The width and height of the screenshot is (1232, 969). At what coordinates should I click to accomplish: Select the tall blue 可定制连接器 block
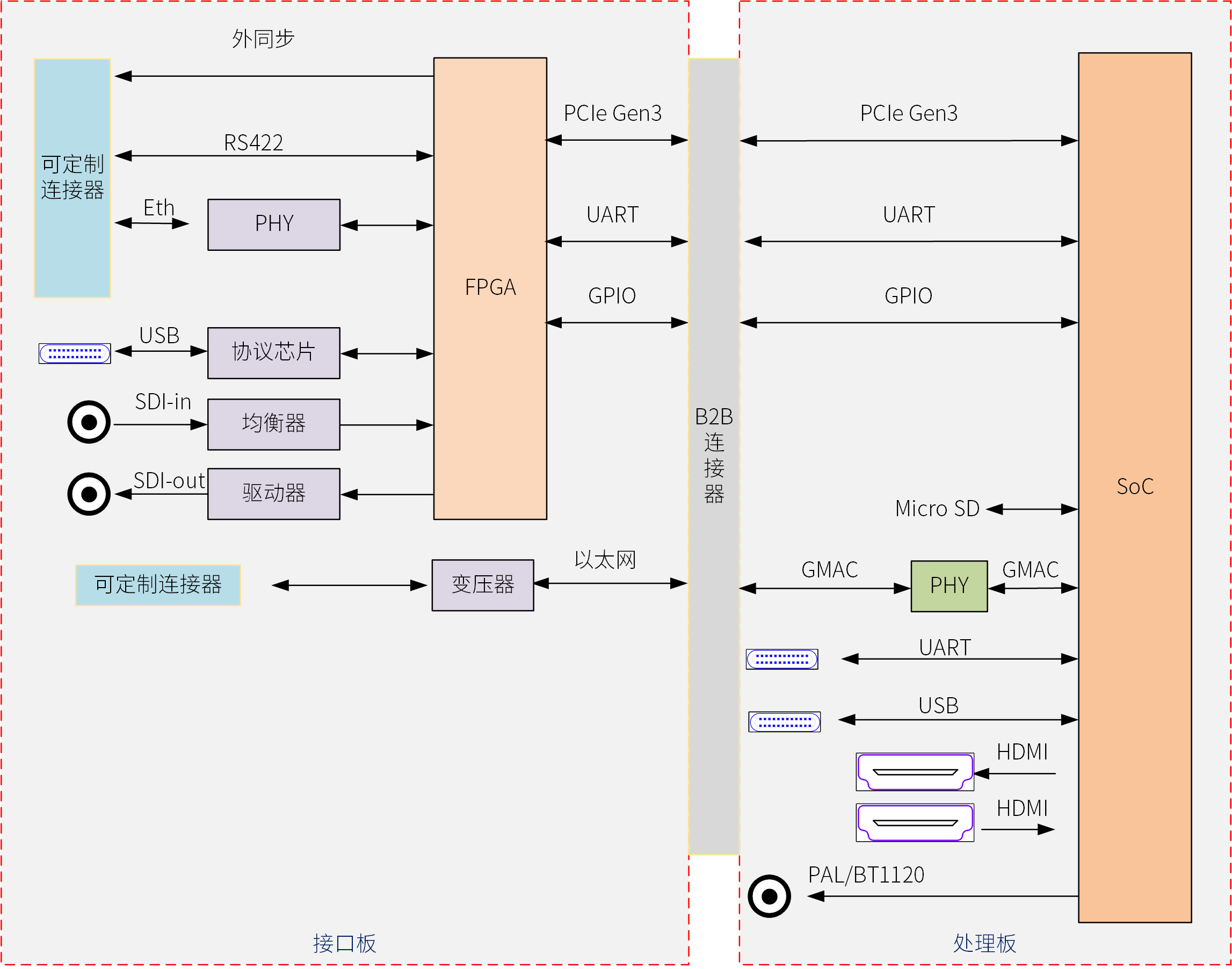[x=72, y=178]
